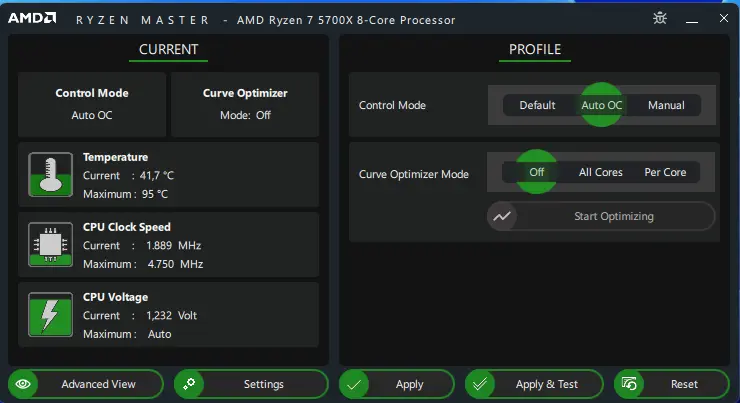Viewport: 740px width, 403px height.
Task: Click the thermometer temperature icon
Action: click(50, 174)
